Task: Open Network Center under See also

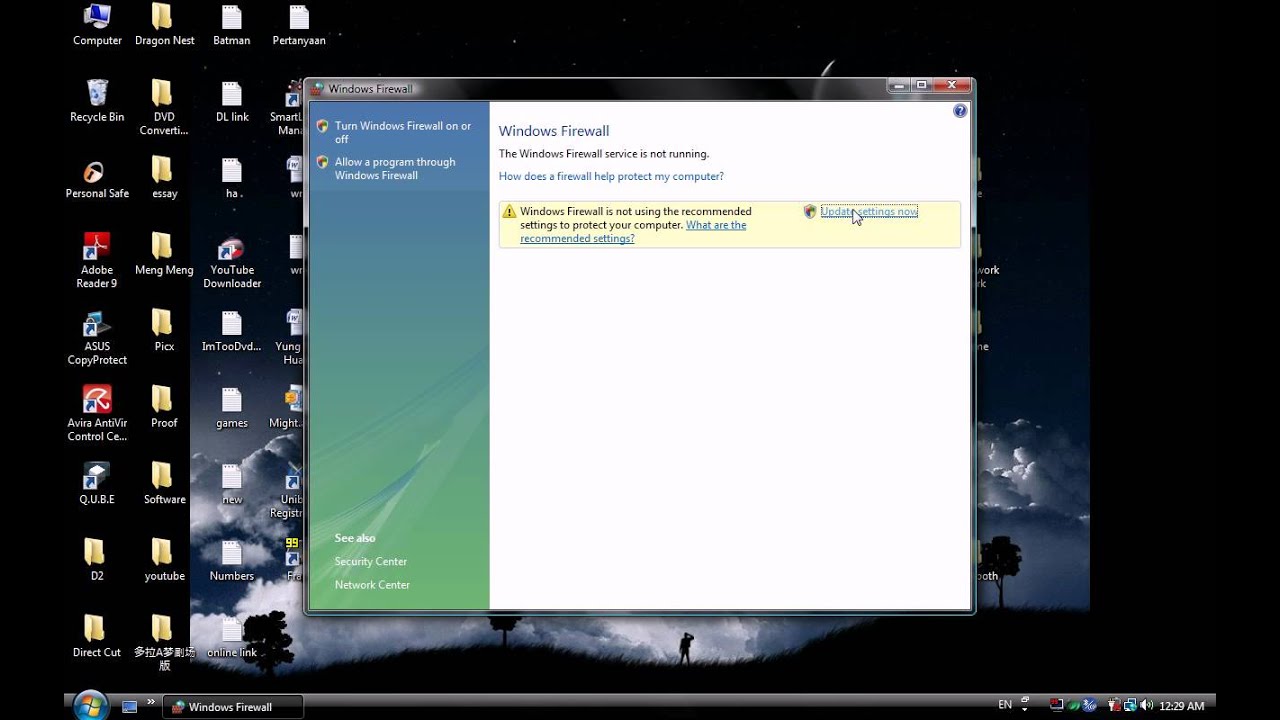Action: coord(372,585)
